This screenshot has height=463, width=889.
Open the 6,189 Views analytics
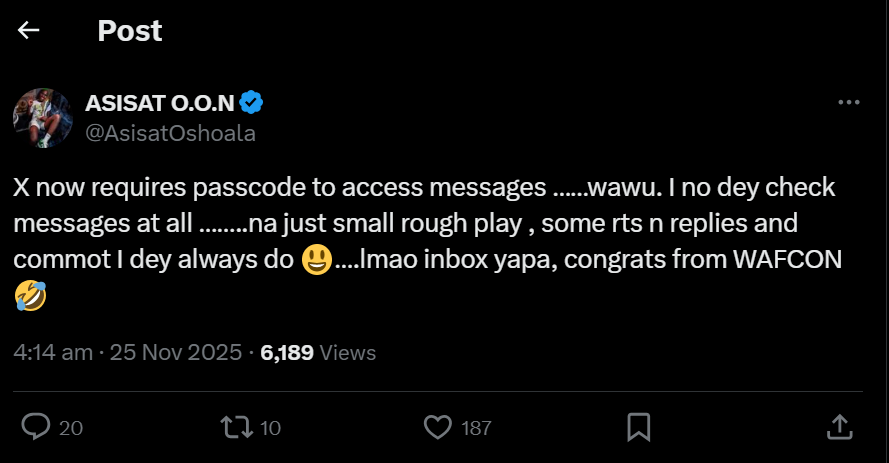click(318, 352)
